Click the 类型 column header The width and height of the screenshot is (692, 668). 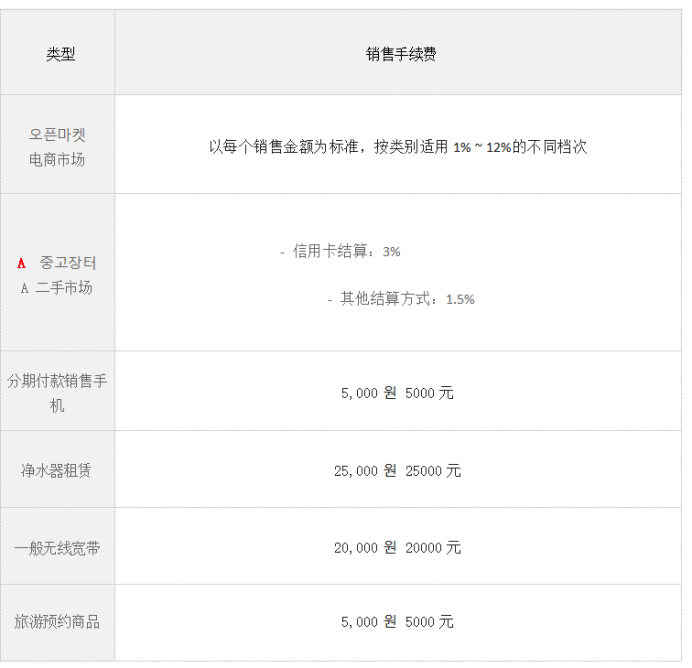point(60,55)
